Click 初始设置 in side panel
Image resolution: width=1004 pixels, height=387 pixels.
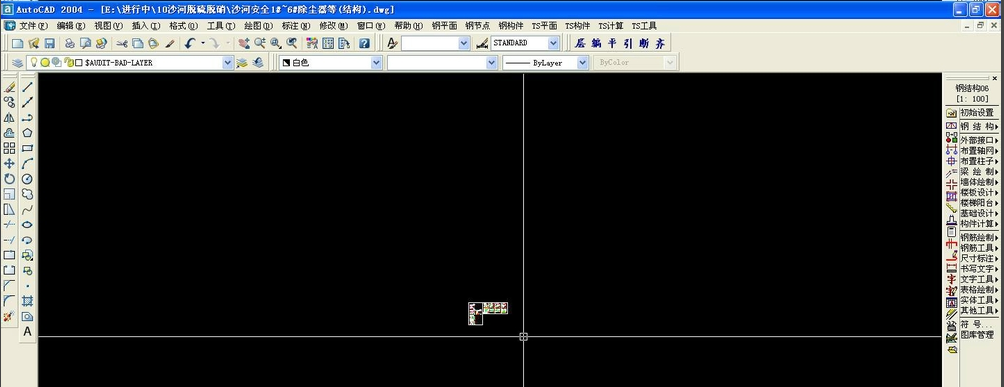(976, 112)
